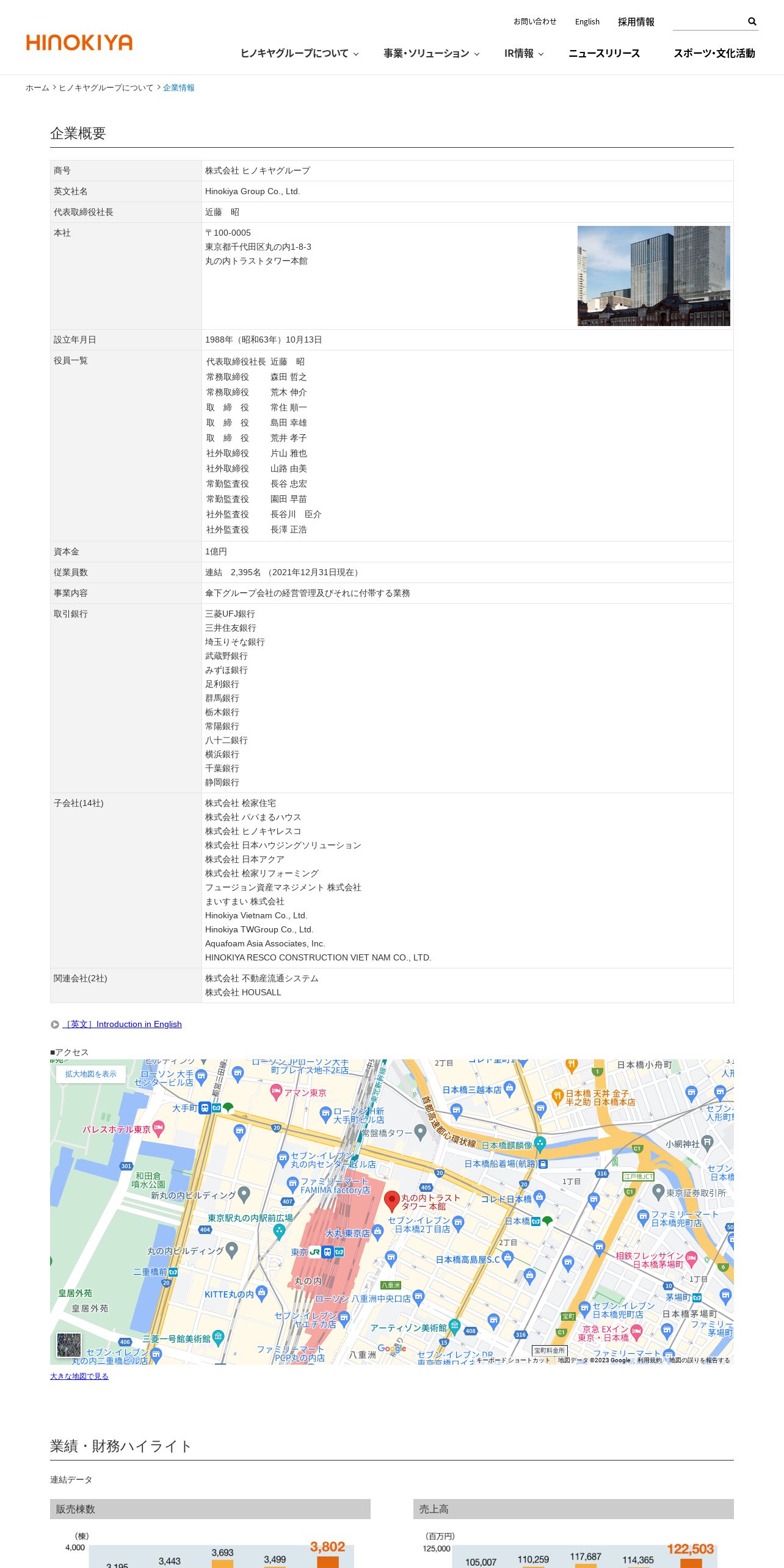
Task: Select the 相鉄フレッサイン hotel pin
Action: 691,1258
